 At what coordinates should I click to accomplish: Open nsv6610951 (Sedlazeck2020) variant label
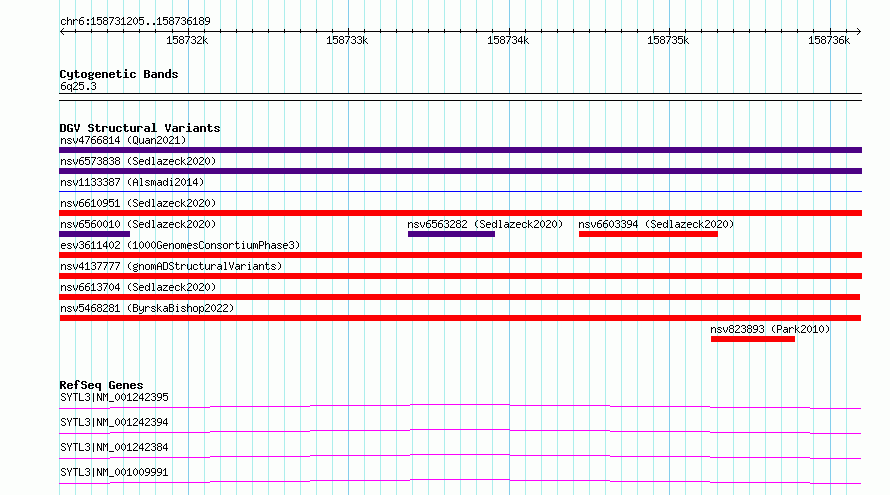click(x=138, y=203)
